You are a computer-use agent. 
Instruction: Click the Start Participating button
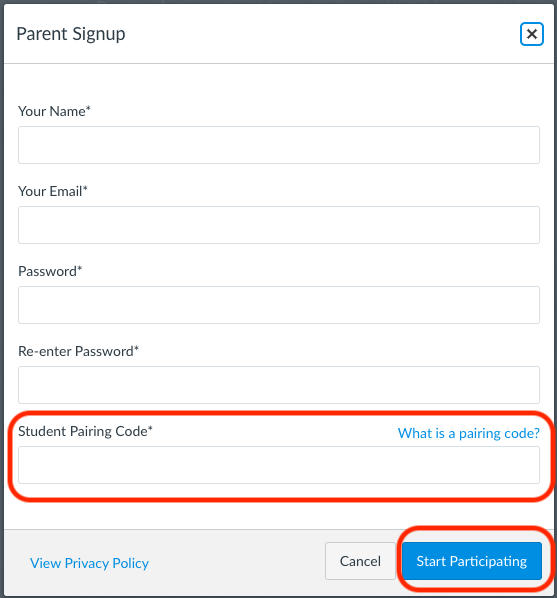coord(472,561)
